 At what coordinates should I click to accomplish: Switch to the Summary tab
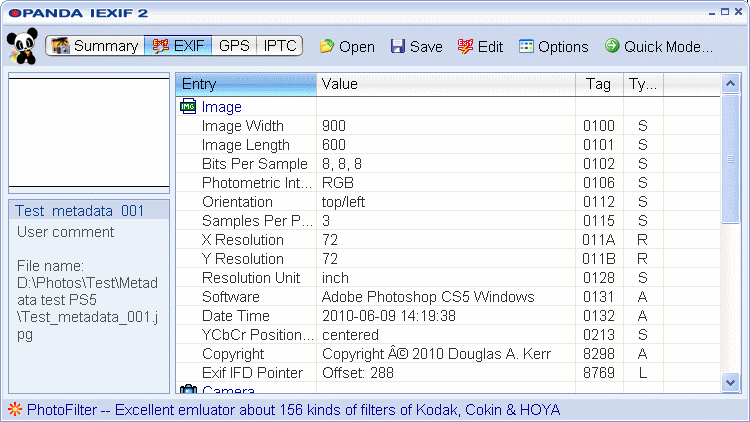[x=95, y=46]
